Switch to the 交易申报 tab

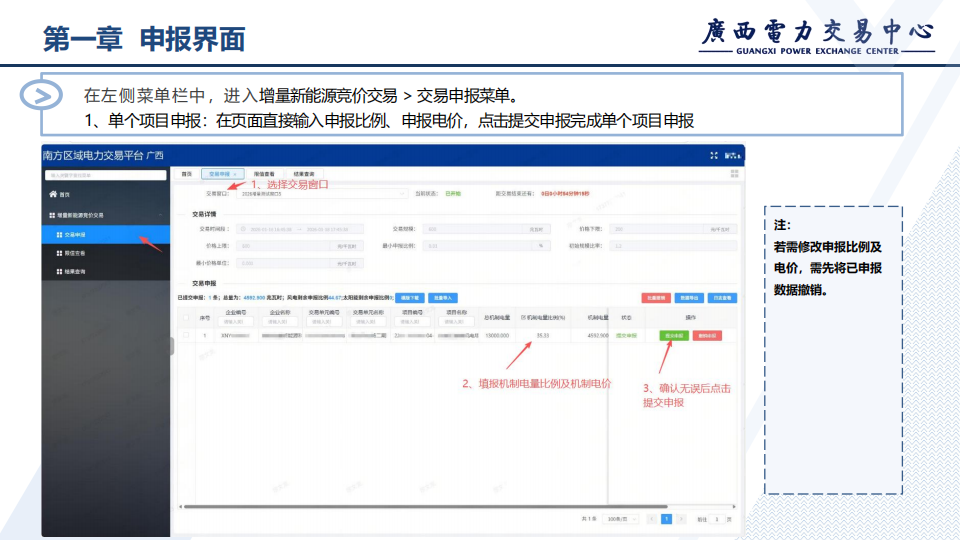pos(223,174)
